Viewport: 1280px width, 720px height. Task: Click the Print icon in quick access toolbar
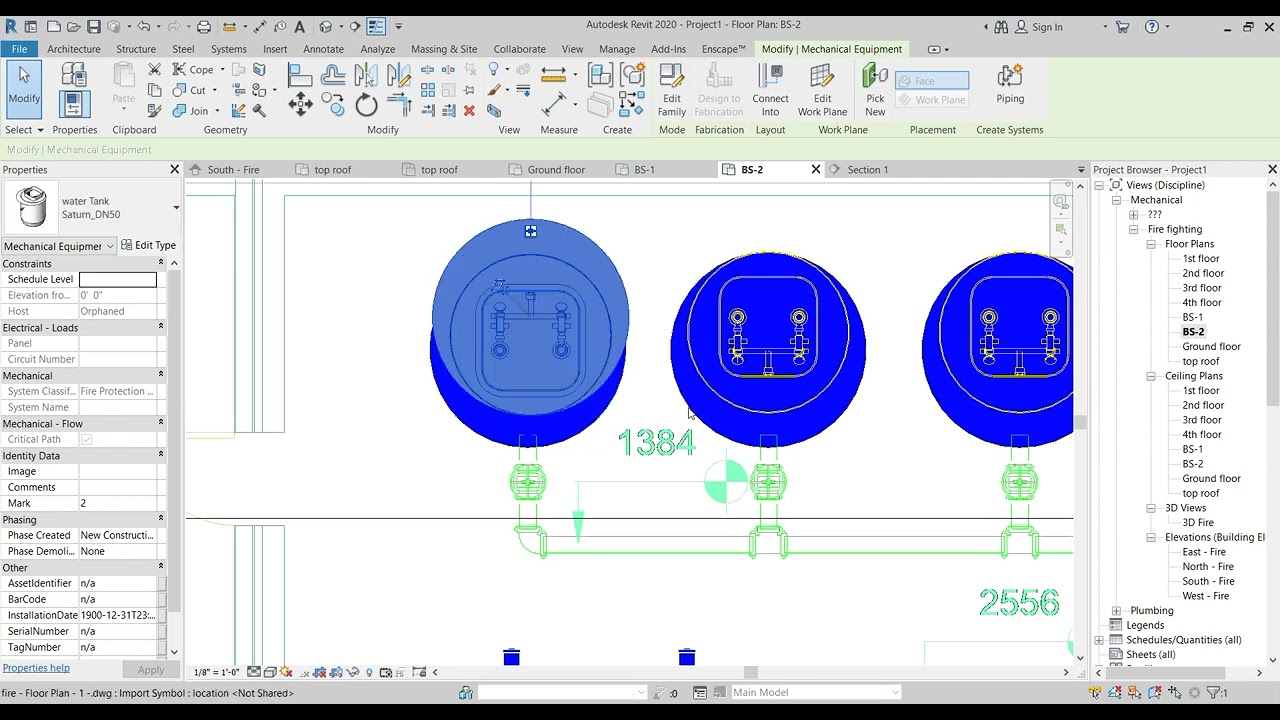204,26
